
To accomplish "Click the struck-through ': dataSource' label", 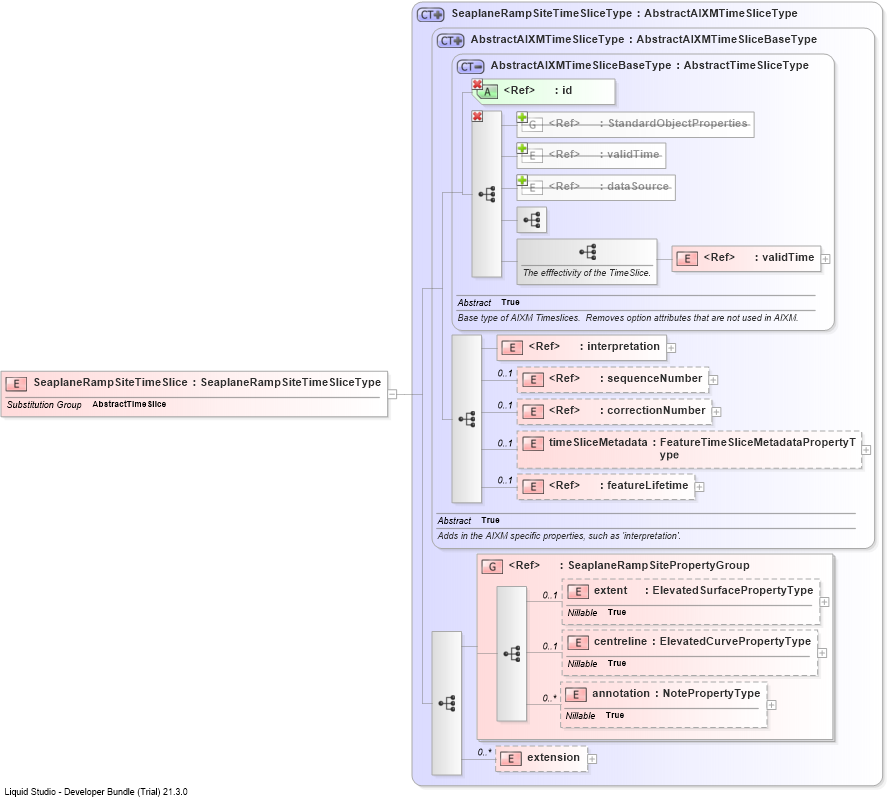I will (x=634, y=187).
